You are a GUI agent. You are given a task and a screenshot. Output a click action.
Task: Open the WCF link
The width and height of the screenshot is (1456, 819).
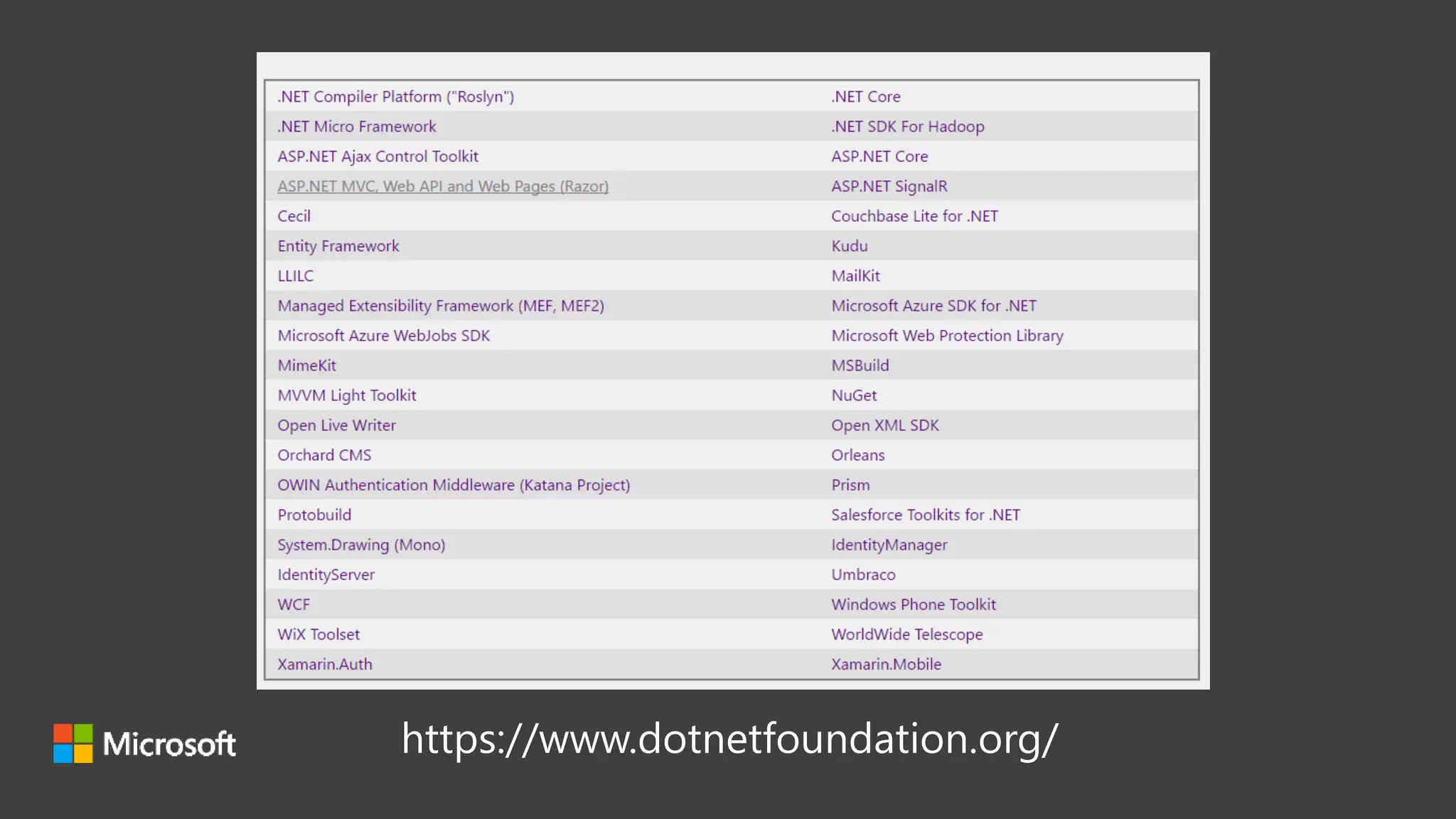click(294, 604)
